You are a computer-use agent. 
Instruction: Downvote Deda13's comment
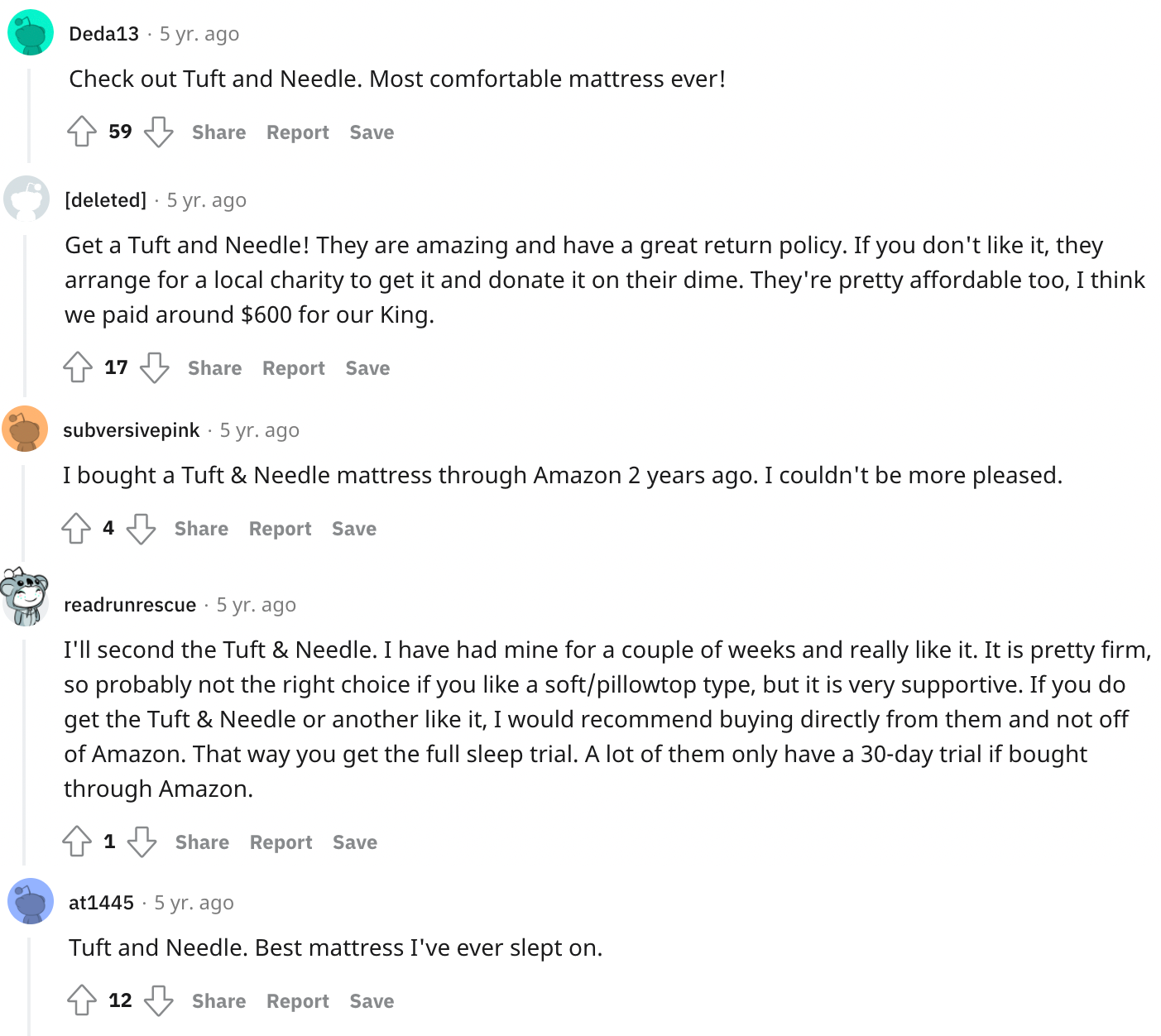pos(159,132)
